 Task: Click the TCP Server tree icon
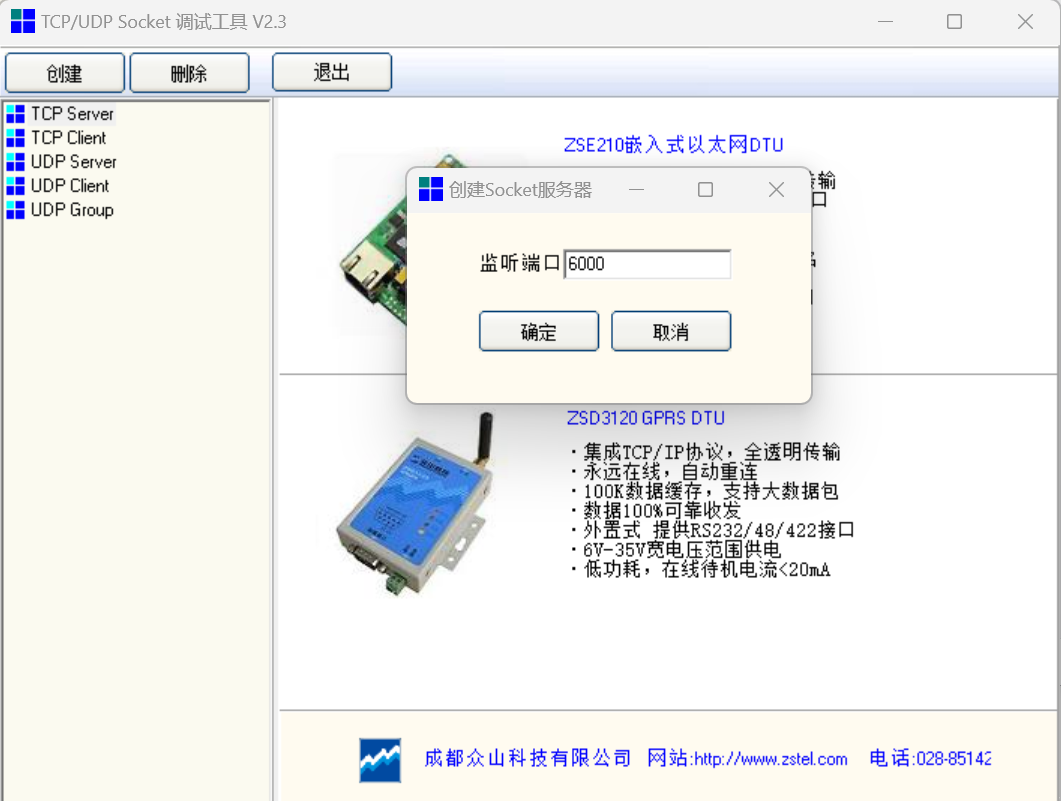click(x=15, y=114)
